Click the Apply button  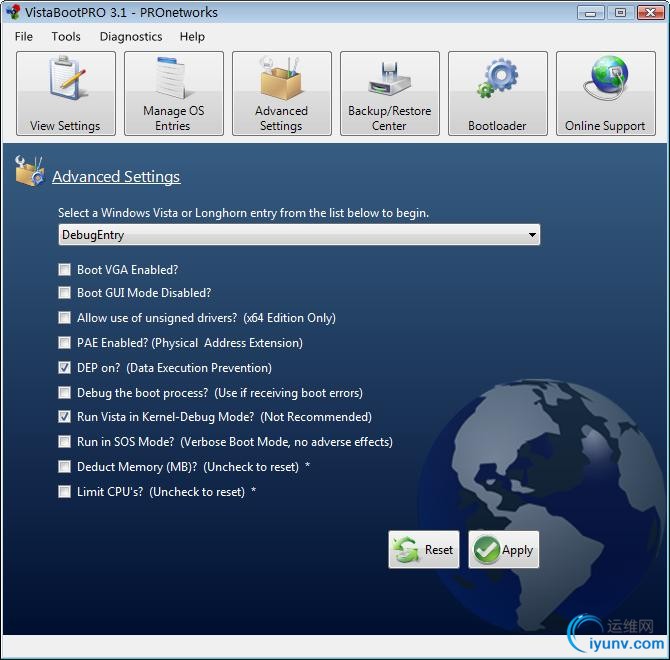click(x=504, y=550)
